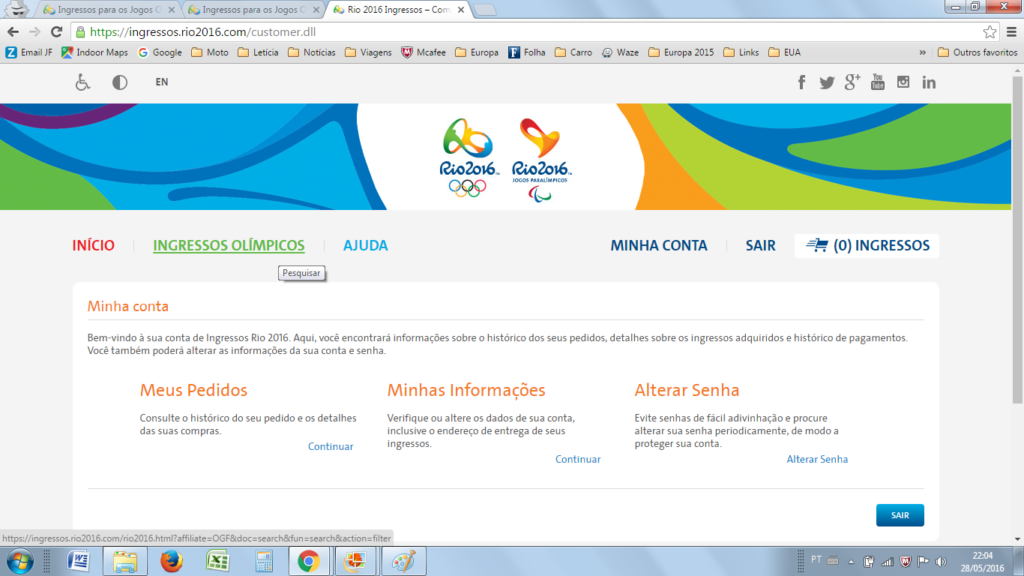Click the Alterar Senha link
Screen dimensions: 1024x576
click(x=817, y=459)
